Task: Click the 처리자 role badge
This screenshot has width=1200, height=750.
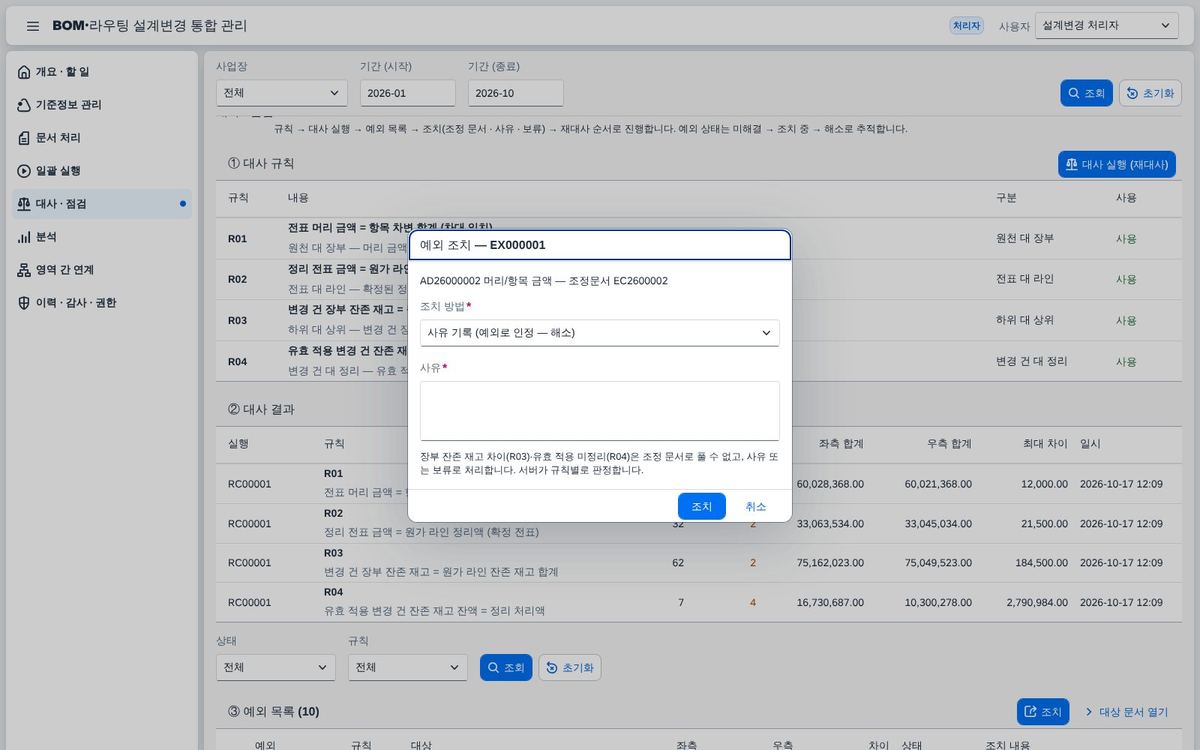Action: point(967,26)
